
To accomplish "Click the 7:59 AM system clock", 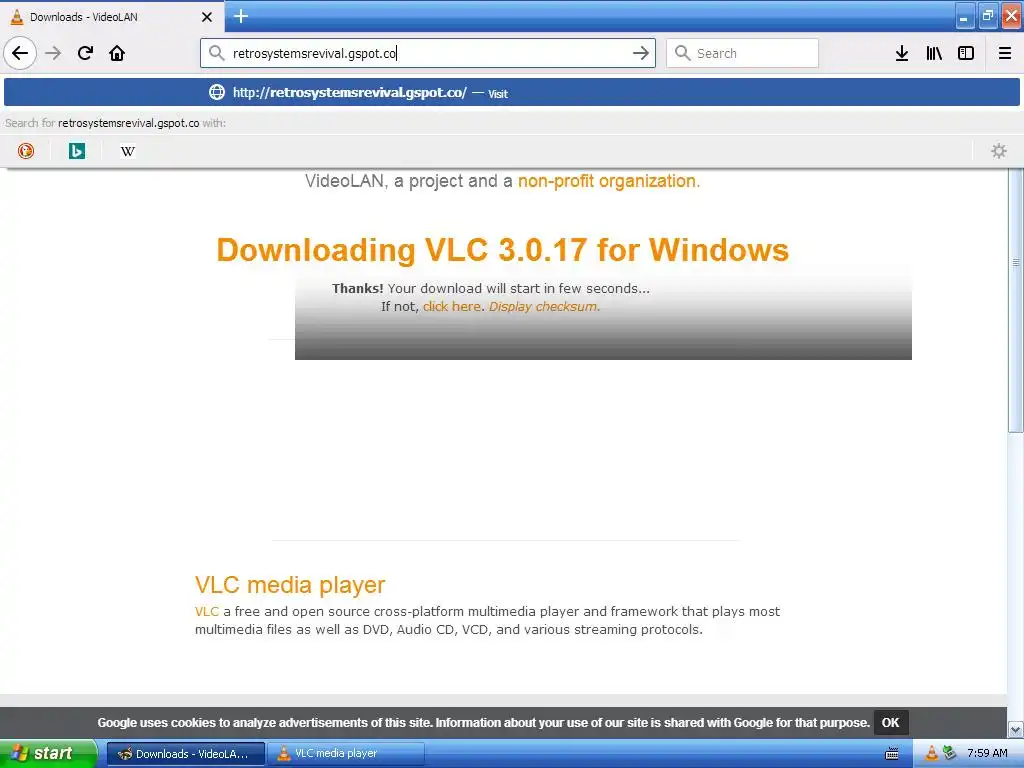I will pos(987,753).
